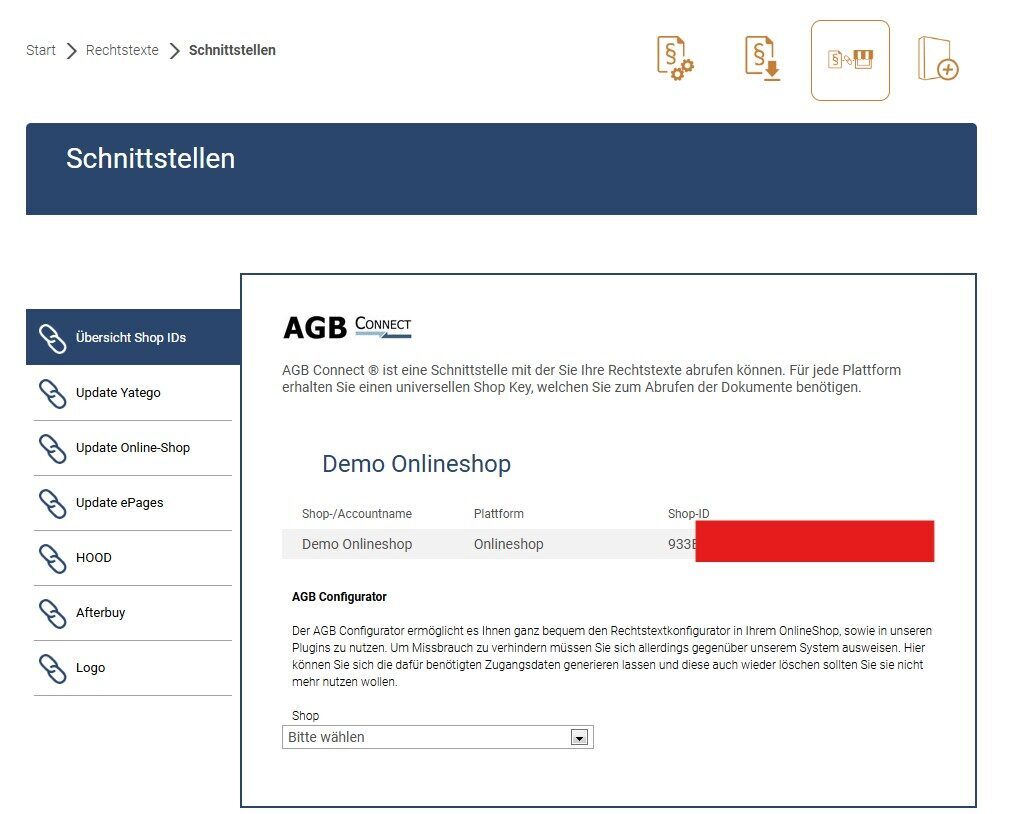The height and width of the screenshot is (814, 1019).
Task: Click chain icon beside Update Online-Shop
Action: (53, 449)
